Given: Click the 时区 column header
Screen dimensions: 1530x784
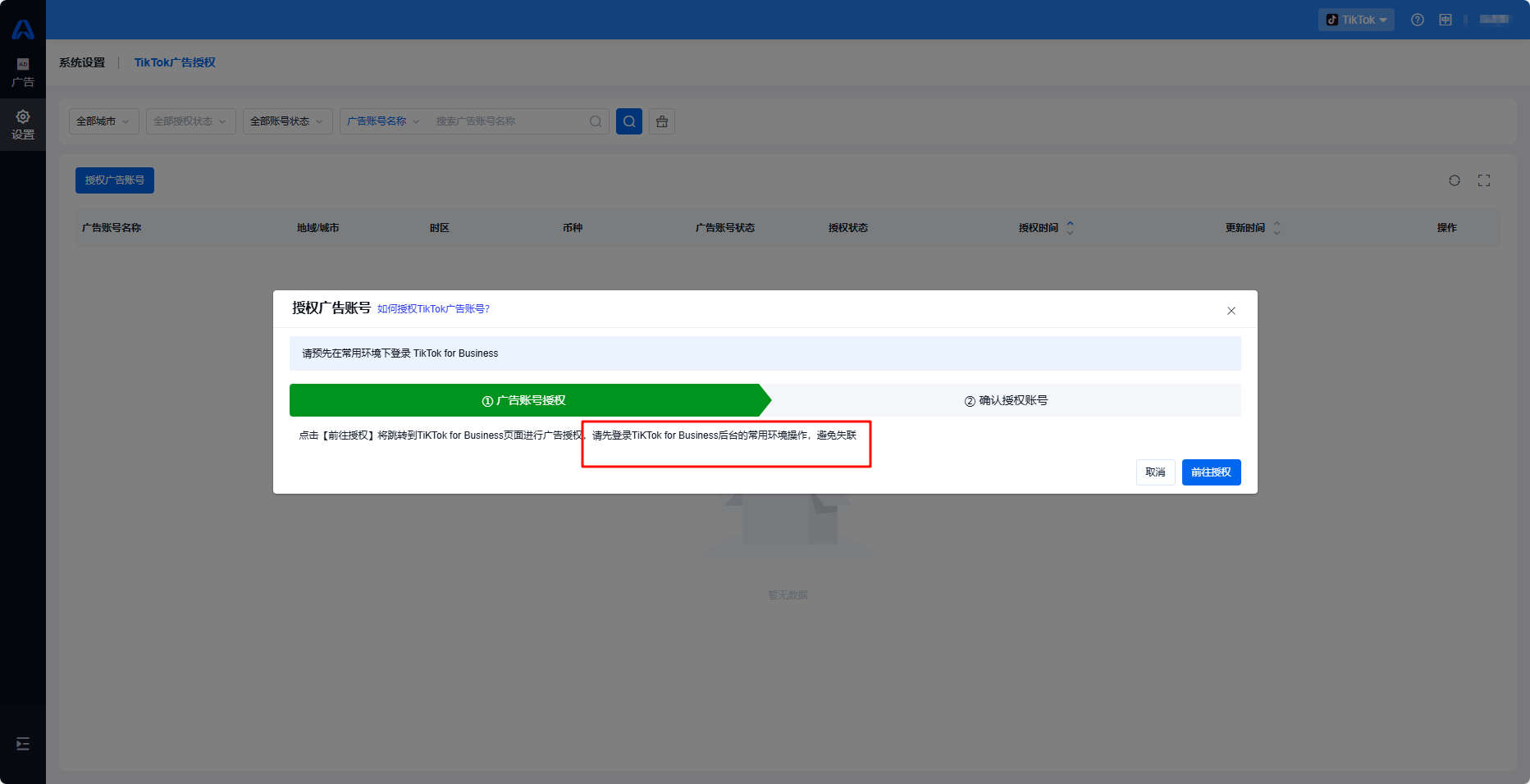Looking at the screenshot, I should pos(440,228).
